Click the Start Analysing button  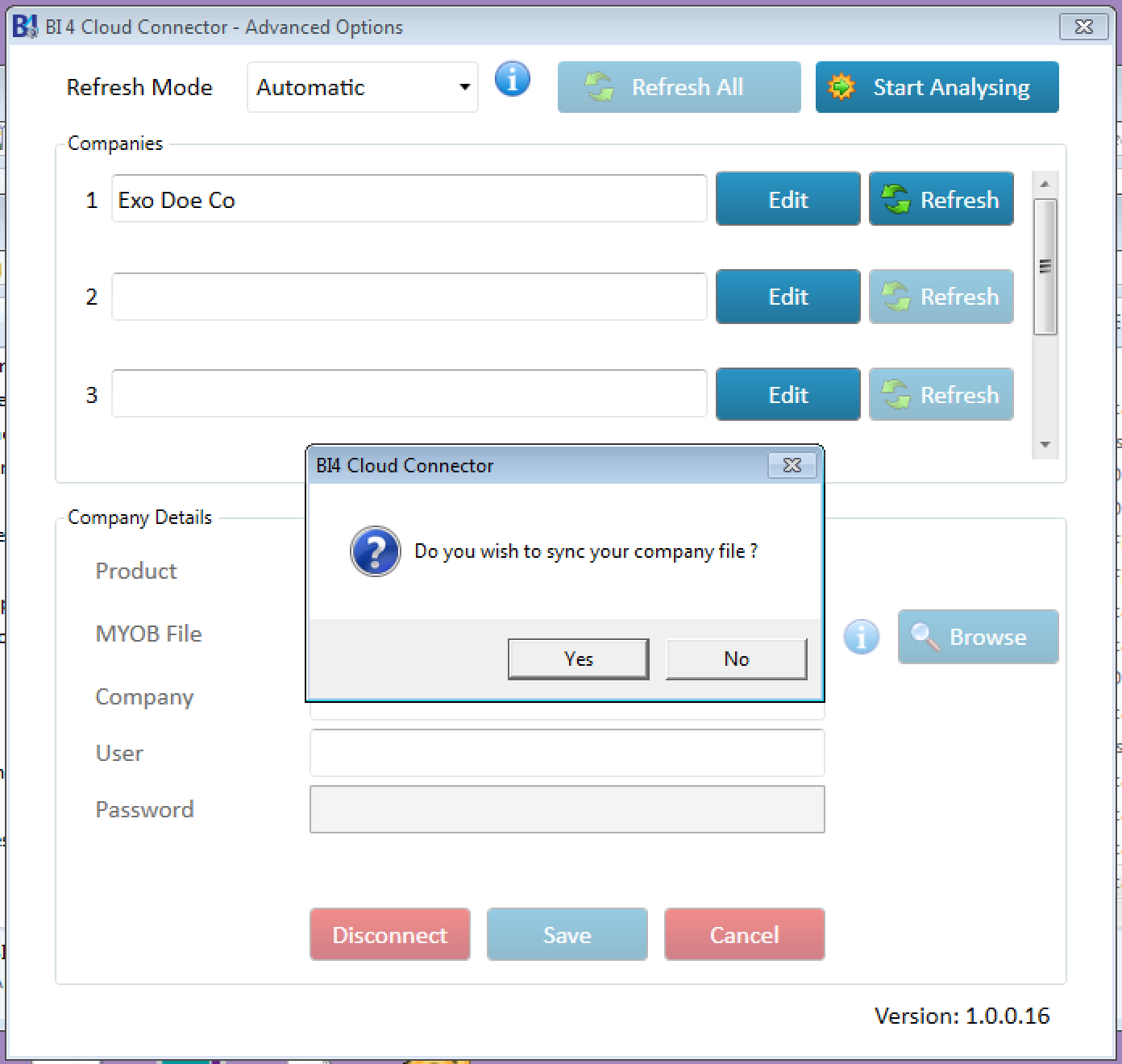click(x=937, y=87)
